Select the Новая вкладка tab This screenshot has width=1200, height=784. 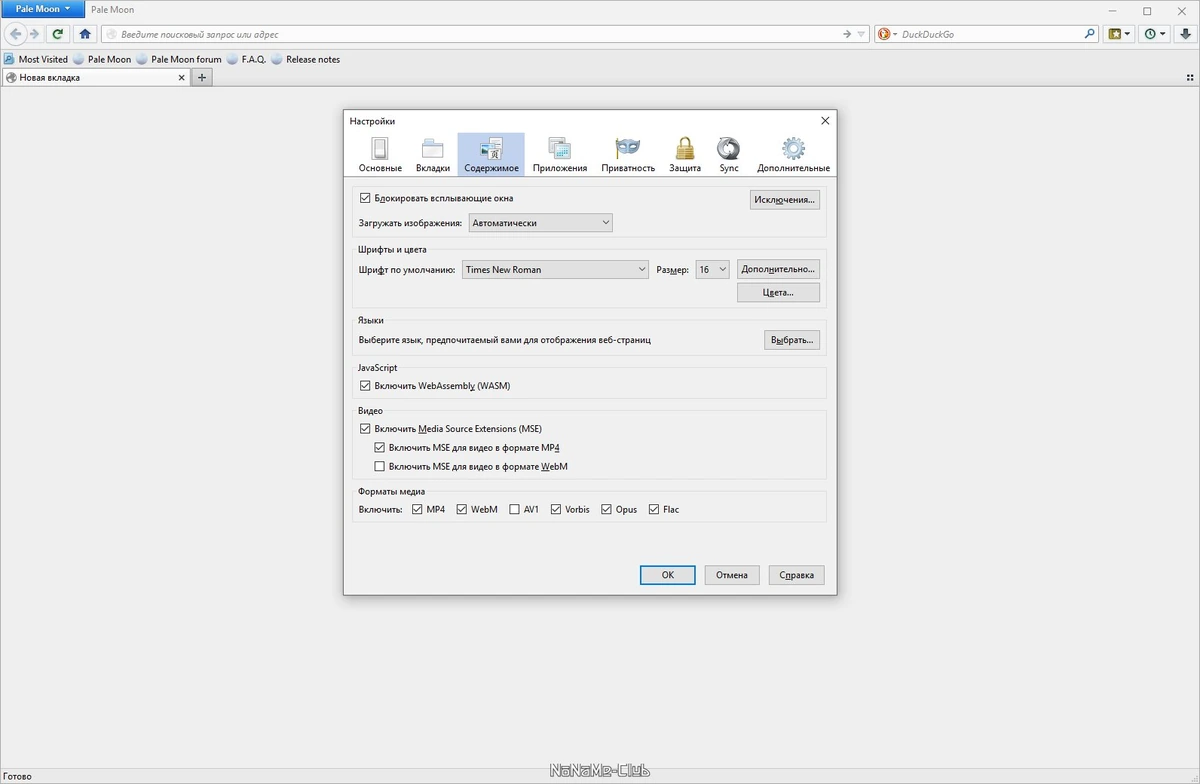[96, 77]
